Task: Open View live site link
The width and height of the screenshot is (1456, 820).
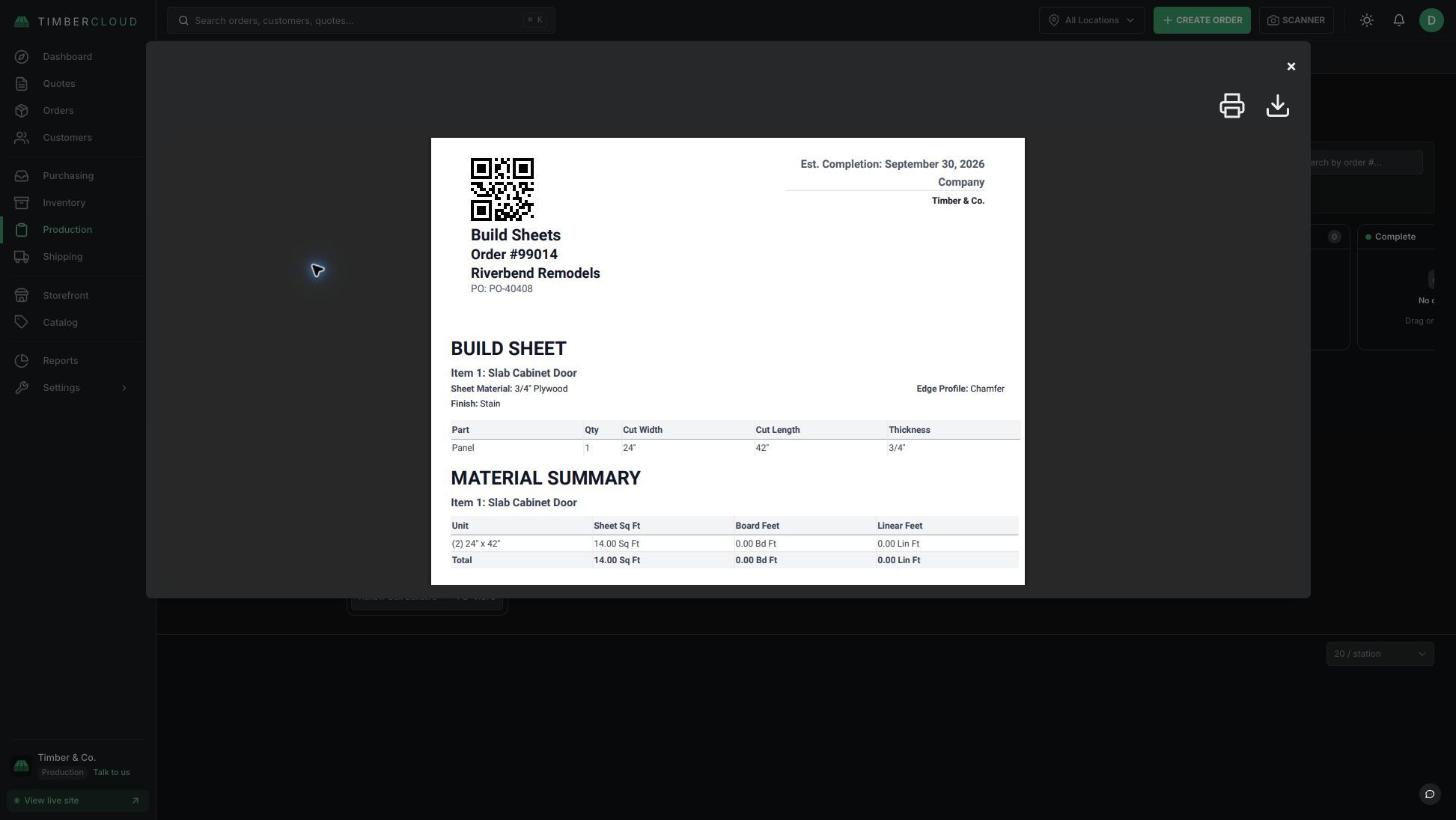Action: point(78,801)
